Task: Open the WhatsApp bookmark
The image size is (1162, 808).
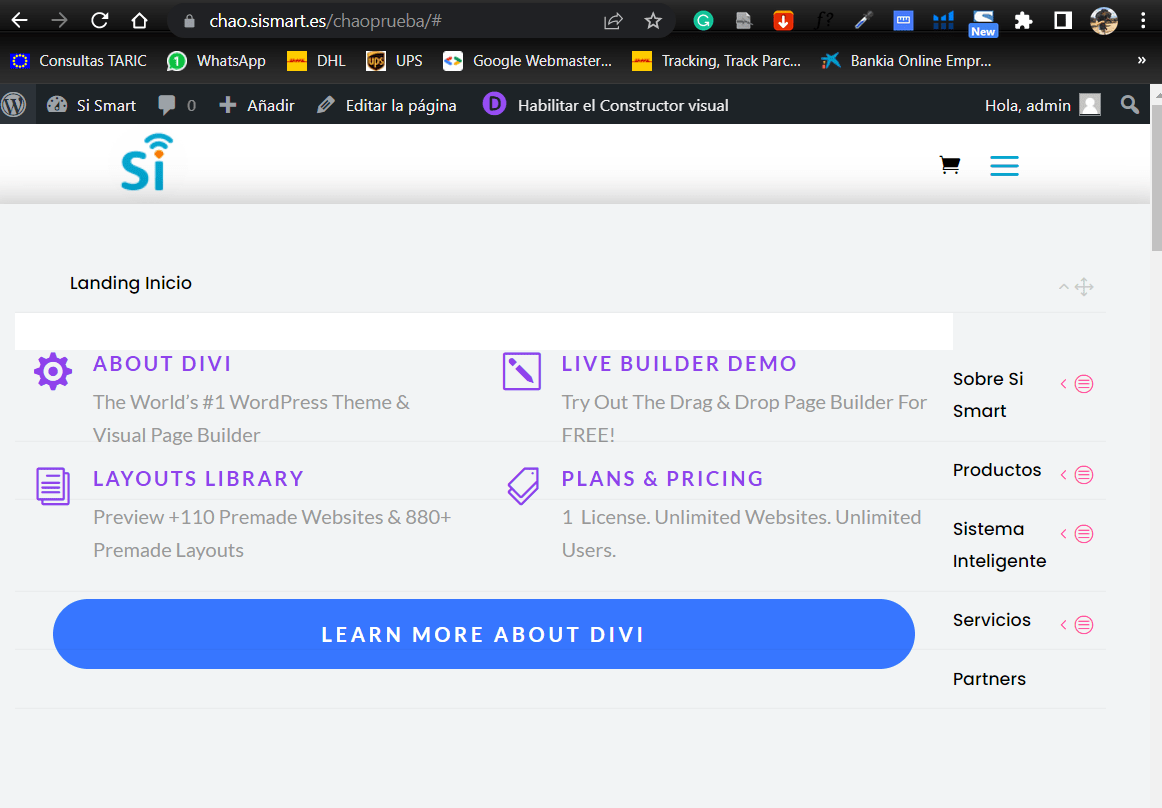Action: (216, 61)
